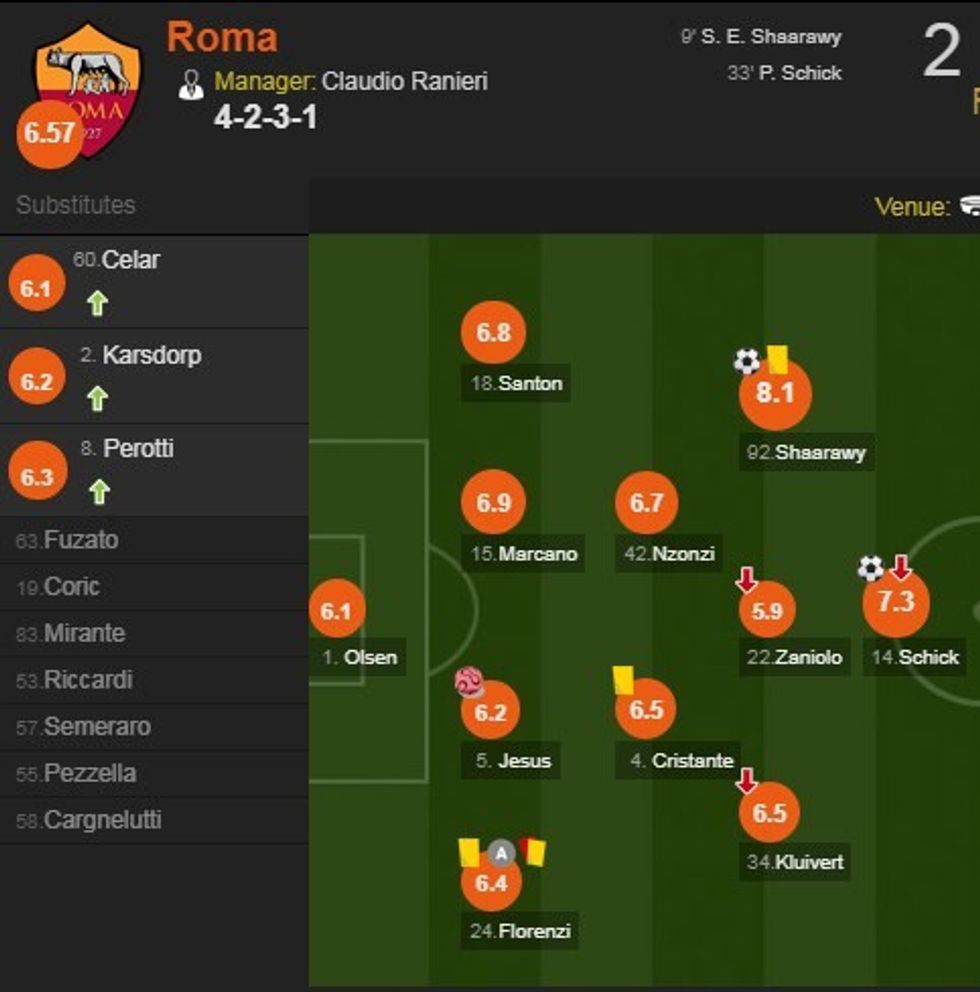
Task: Click the own-goal ball icon on Jesus
Action: coord(469,682)
